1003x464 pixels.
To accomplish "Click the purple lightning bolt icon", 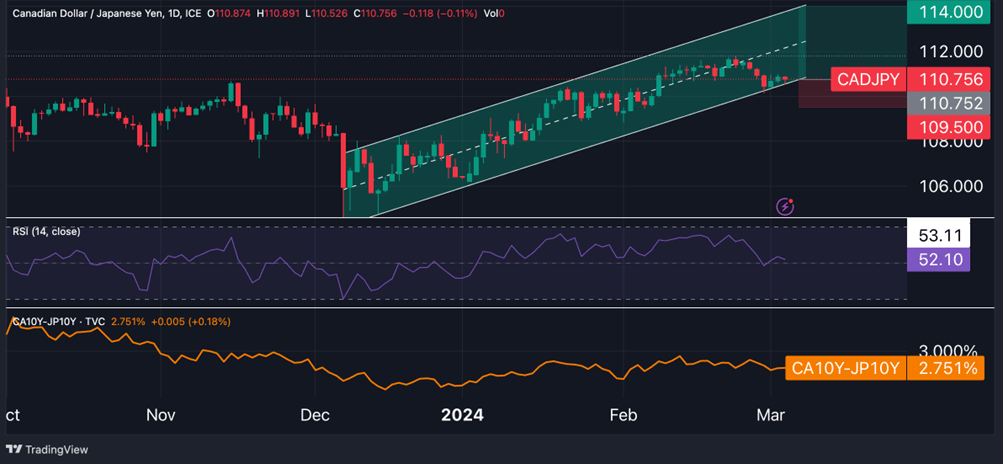I will tap(785, 207).
